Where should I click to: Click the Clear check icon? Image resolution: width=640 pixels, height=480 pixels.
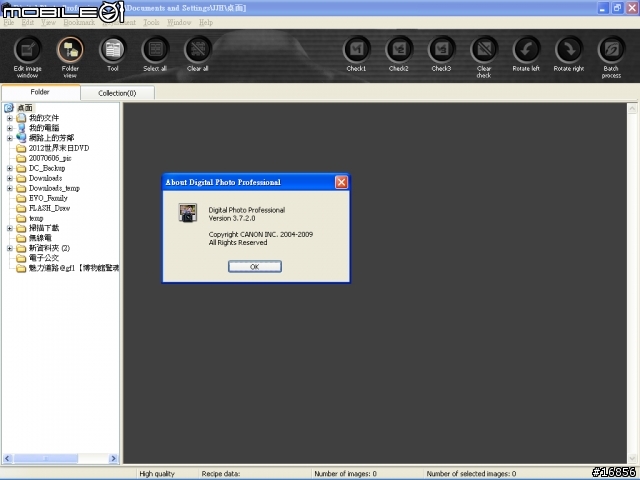[x=484, y=50]
